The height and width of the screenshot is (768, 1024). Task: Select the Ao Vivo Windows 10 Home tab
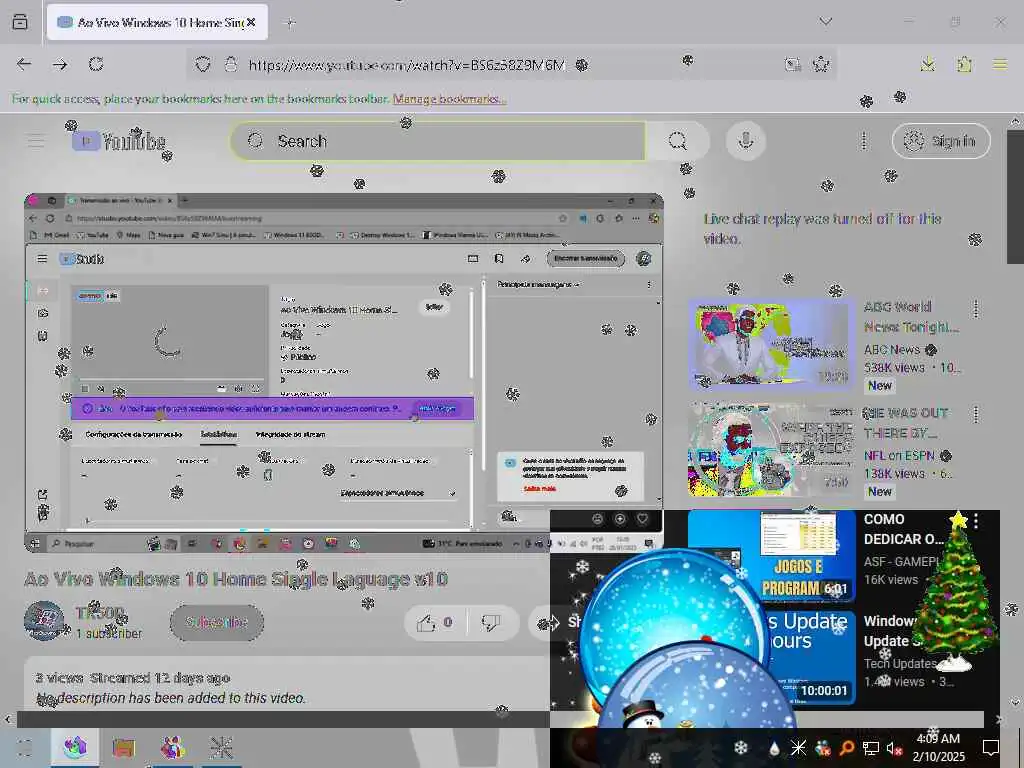(x=157, y=22)
